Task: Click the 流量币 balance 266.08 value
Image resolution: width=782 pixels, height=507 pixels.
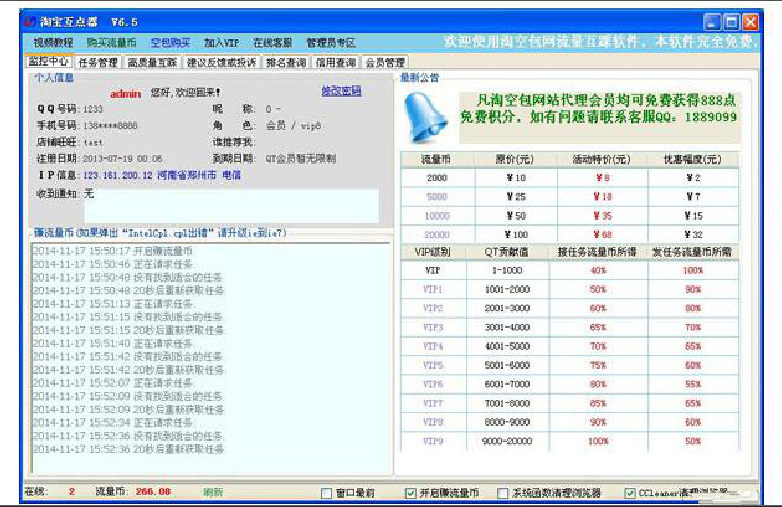Action: pyautogui.click(x=153, y=492)
